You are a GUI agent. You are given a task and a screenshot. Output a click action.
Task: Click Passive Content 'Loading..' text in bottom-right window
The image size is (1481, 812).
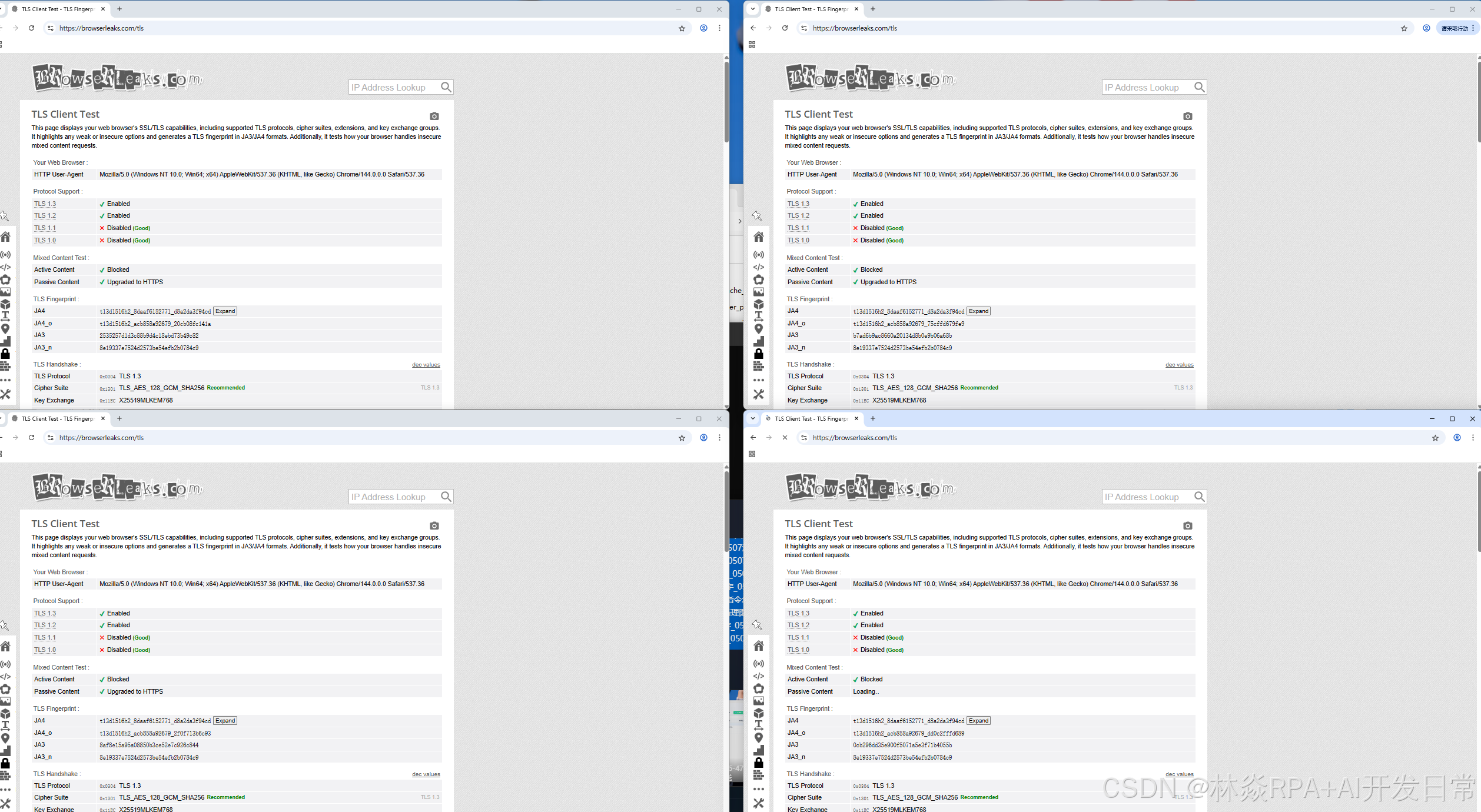coord(866,692)
